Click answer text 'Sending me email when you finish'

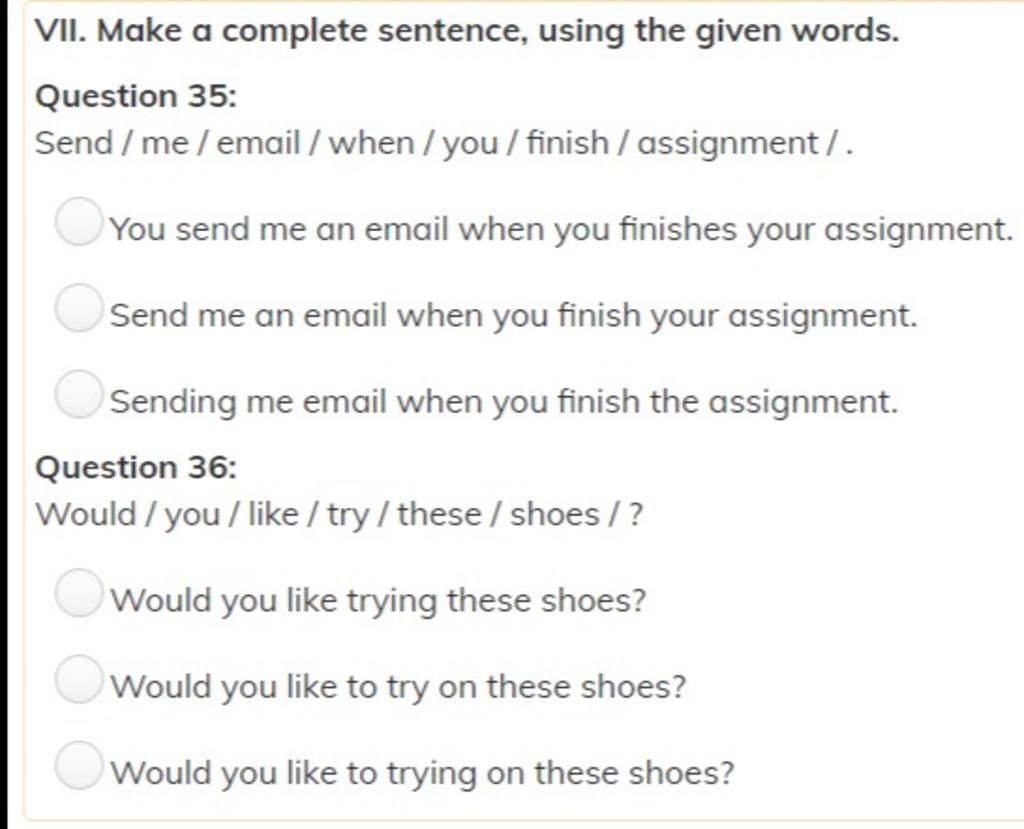coord(504,402)
